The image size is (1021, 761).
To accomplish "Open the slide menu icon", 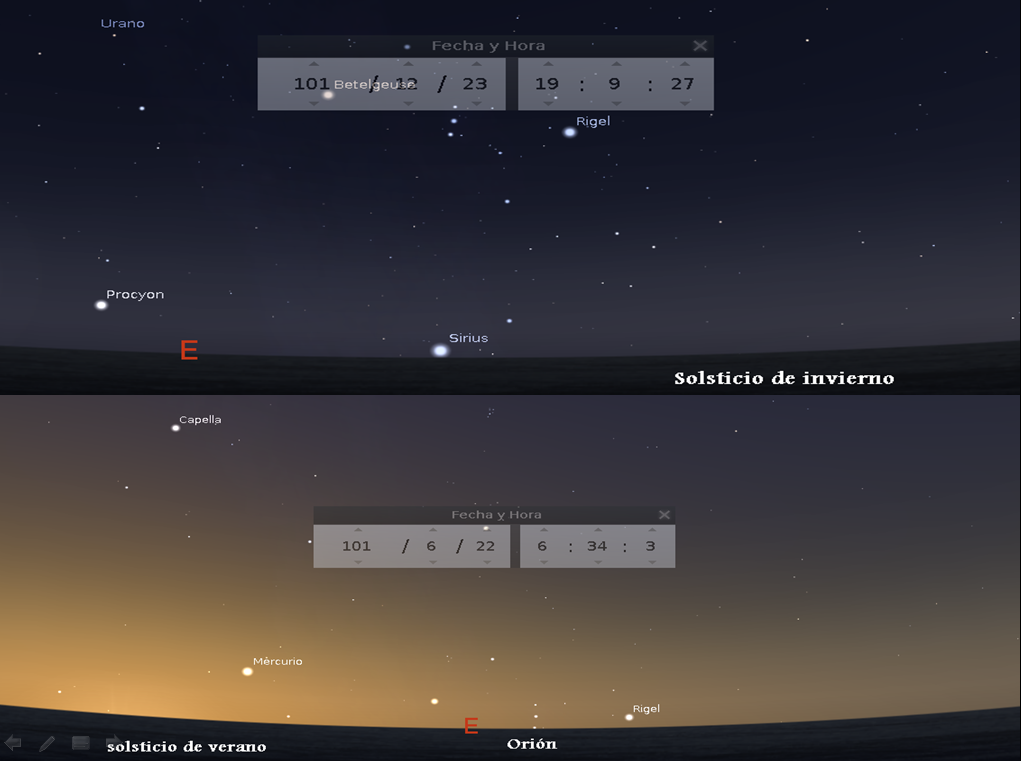I will click(x=81, y=743).
